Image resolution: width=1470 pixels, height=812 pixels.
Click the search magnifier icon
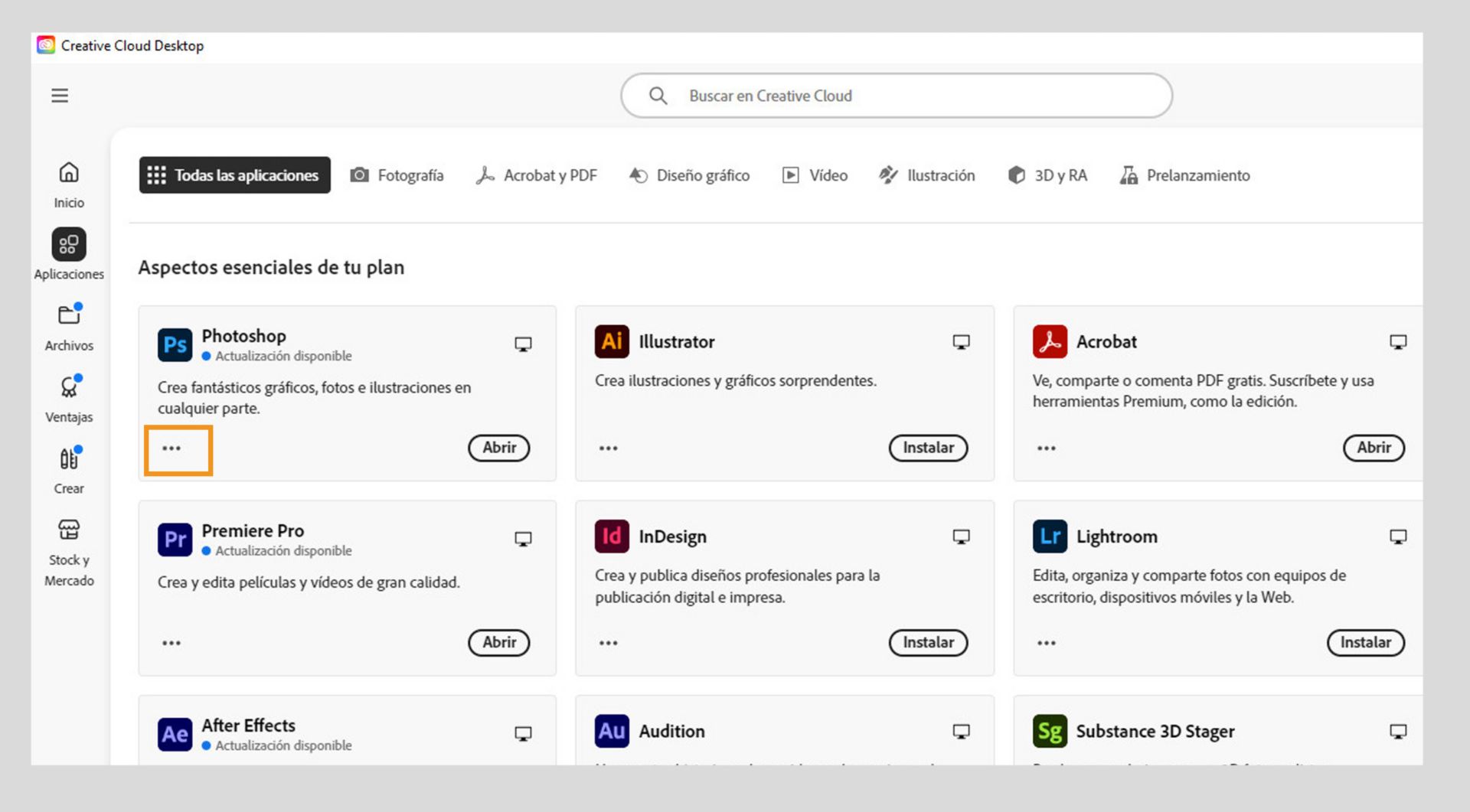658,96
